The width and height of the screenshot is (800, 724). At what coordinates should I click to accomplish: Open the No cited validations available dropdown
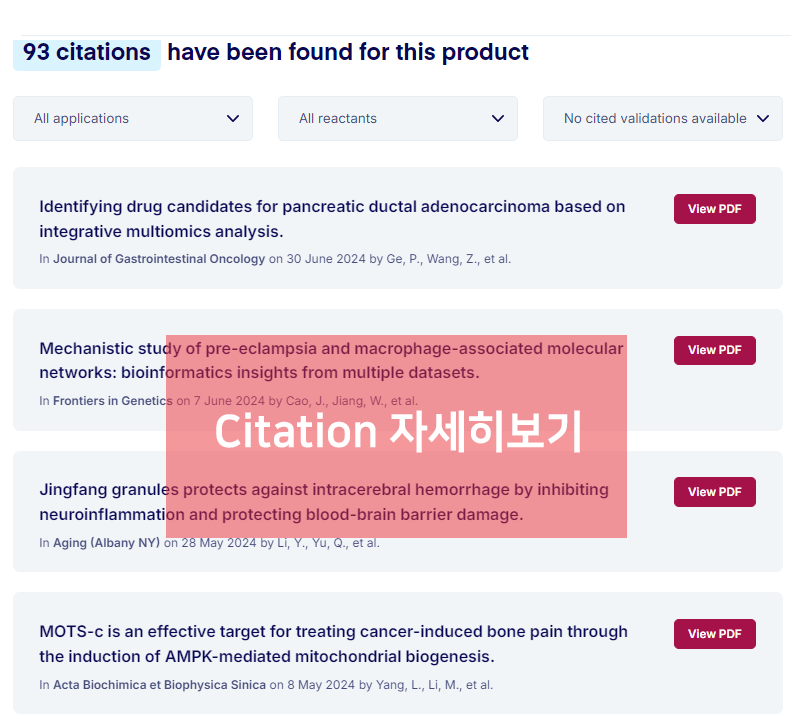coord(663,118)
